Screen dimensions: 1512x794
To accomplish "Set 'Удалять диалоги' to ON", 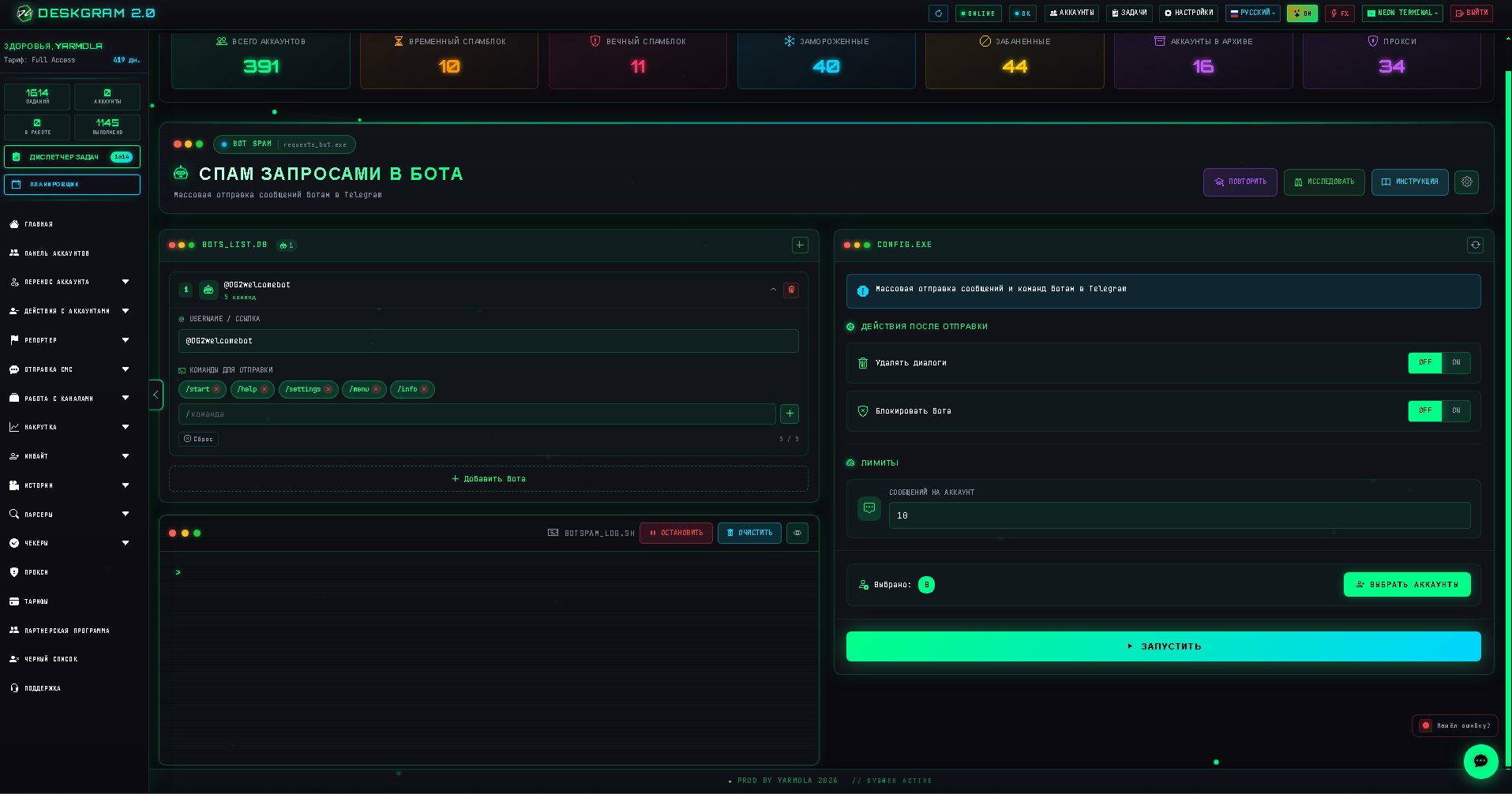I will click(x=1456, y=363).
